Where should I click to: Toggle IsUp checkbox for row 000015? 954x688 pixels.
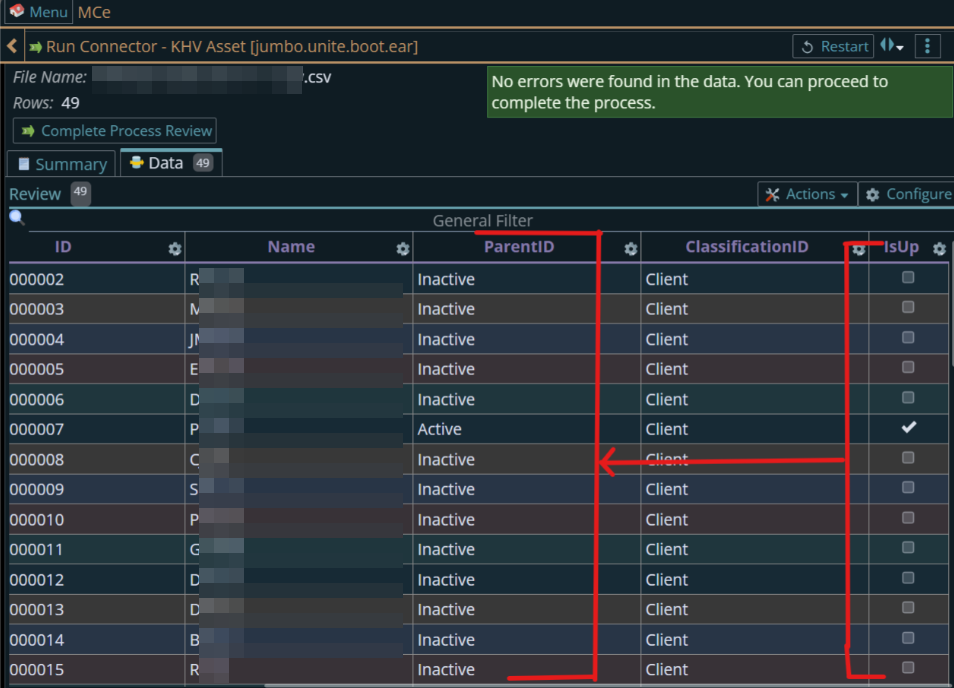[x=908, y=667]
